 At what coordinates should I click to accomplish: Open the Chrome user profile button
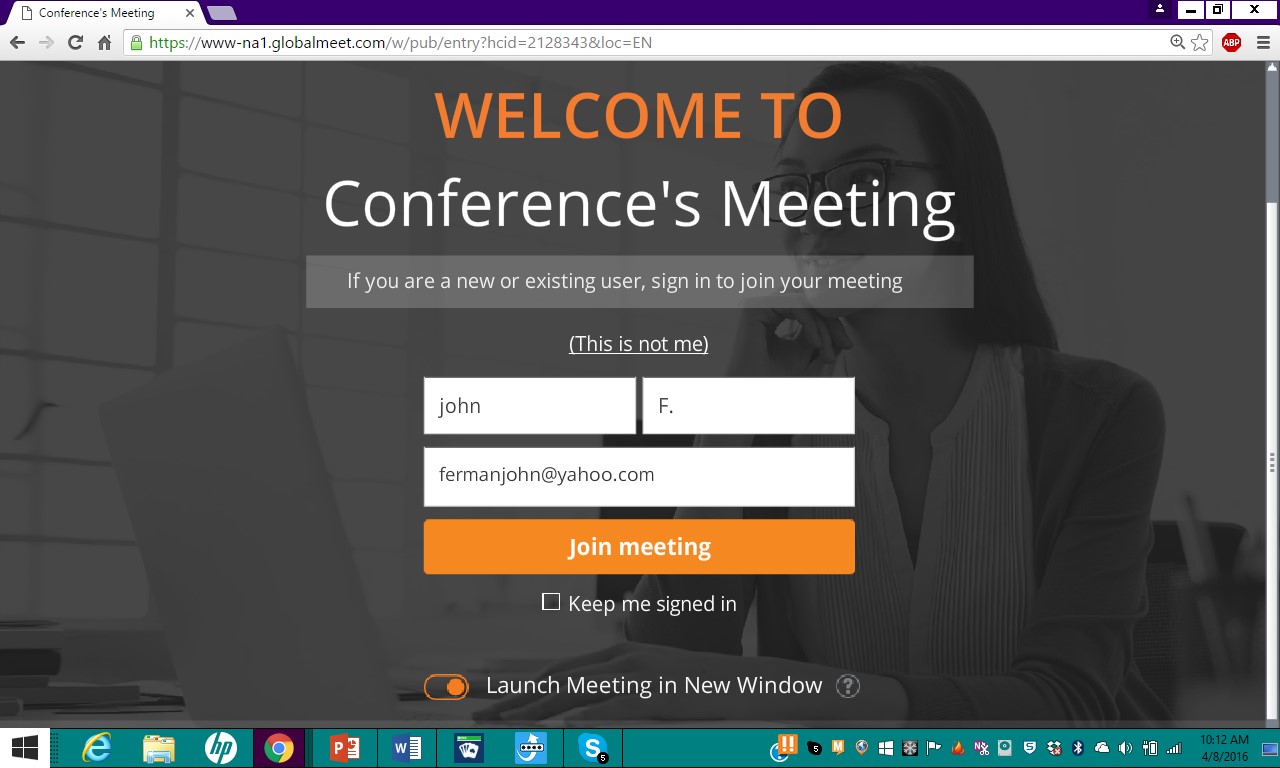point(1160,10)
